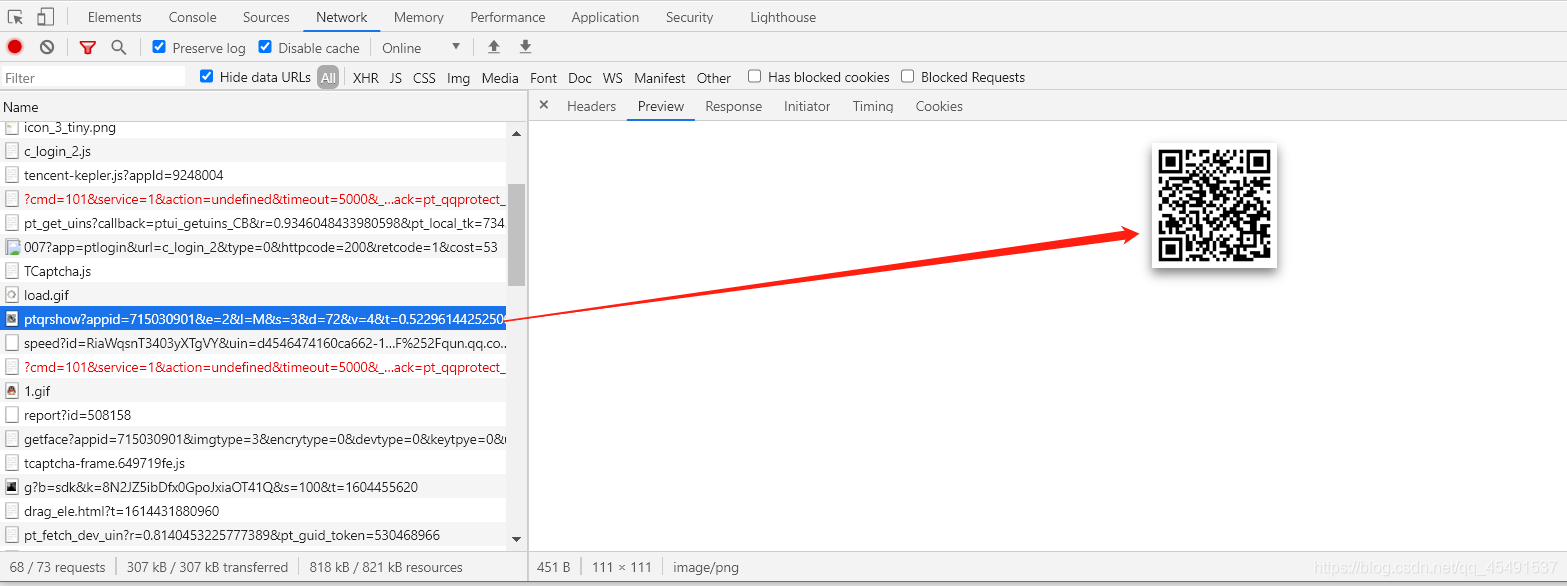This screenshot has height=586, width=1567.
Task: Import HAR file with upload arrow
Action: click(494, 47)
